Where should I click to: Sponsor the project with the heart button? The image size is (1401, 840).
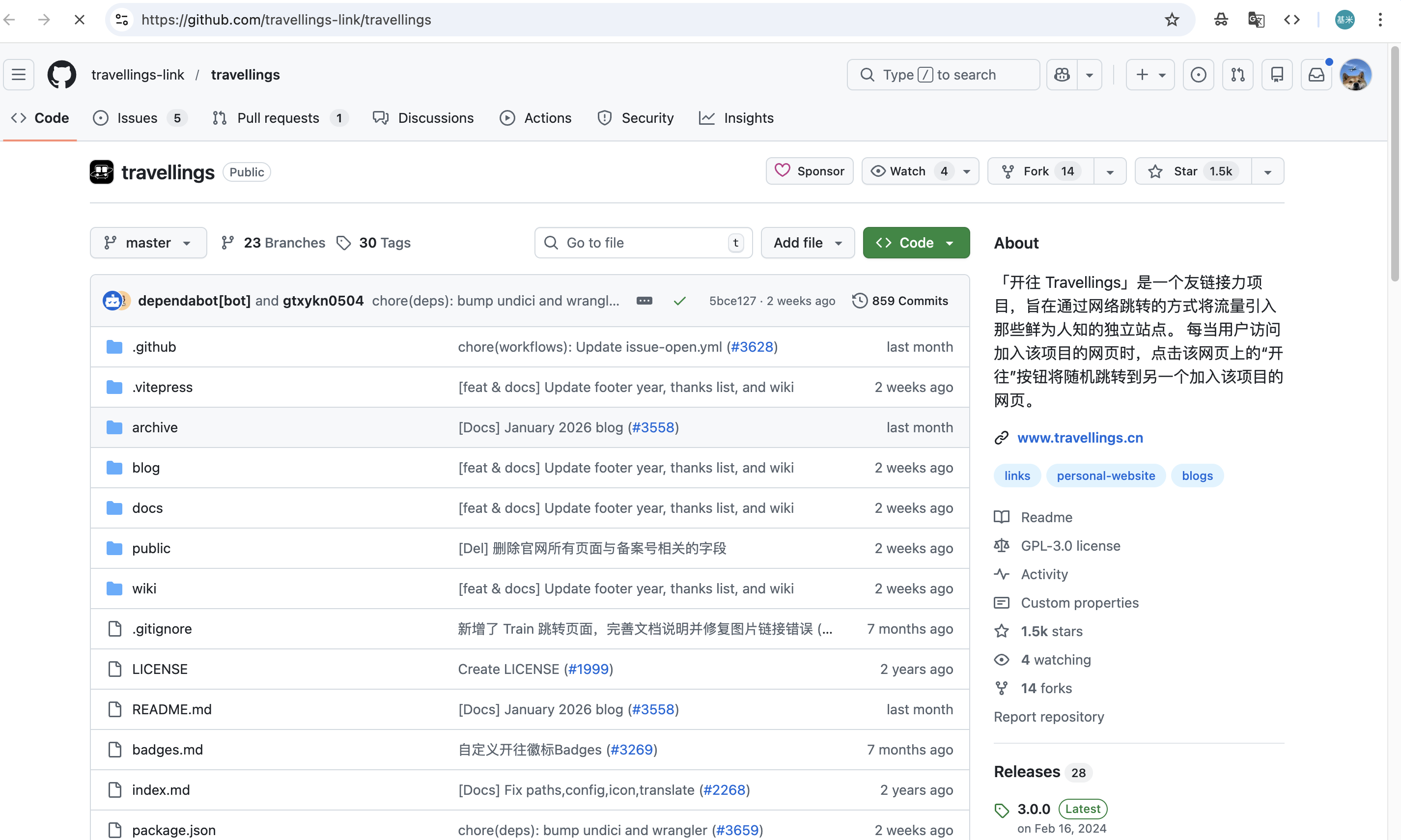coord(810,171)
